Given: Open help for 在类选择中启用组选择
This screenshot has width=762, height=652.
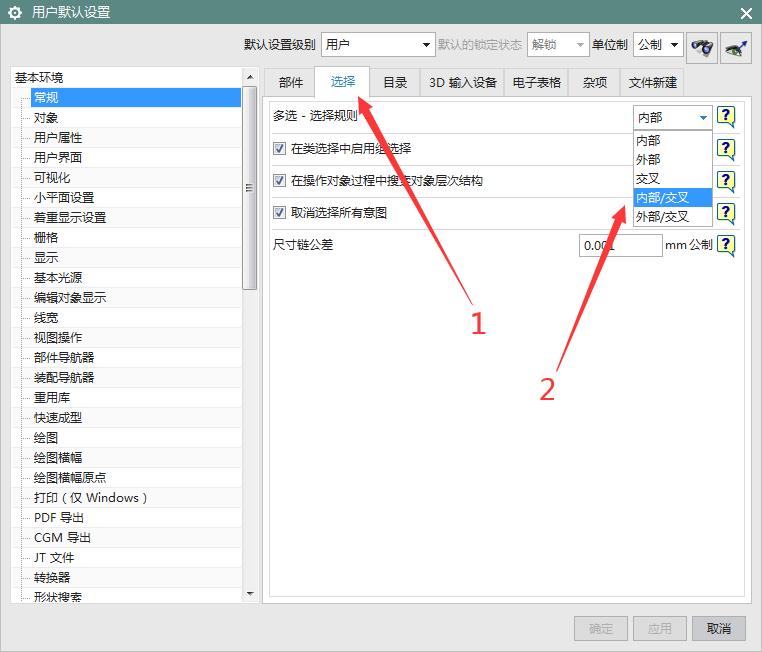Looking at the screenshot, I should click(x=726, y=149).
